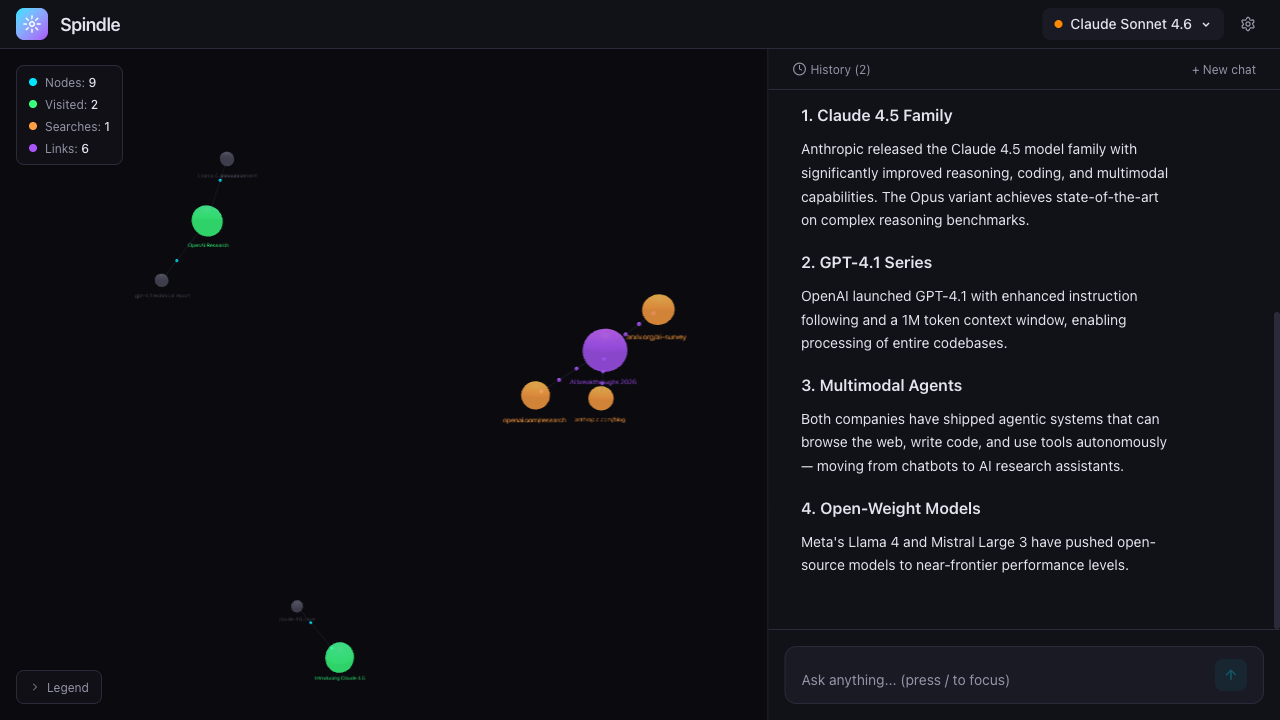Open History (2) chat list
This screenshot has height=720, width=1280.
[832, 69]
